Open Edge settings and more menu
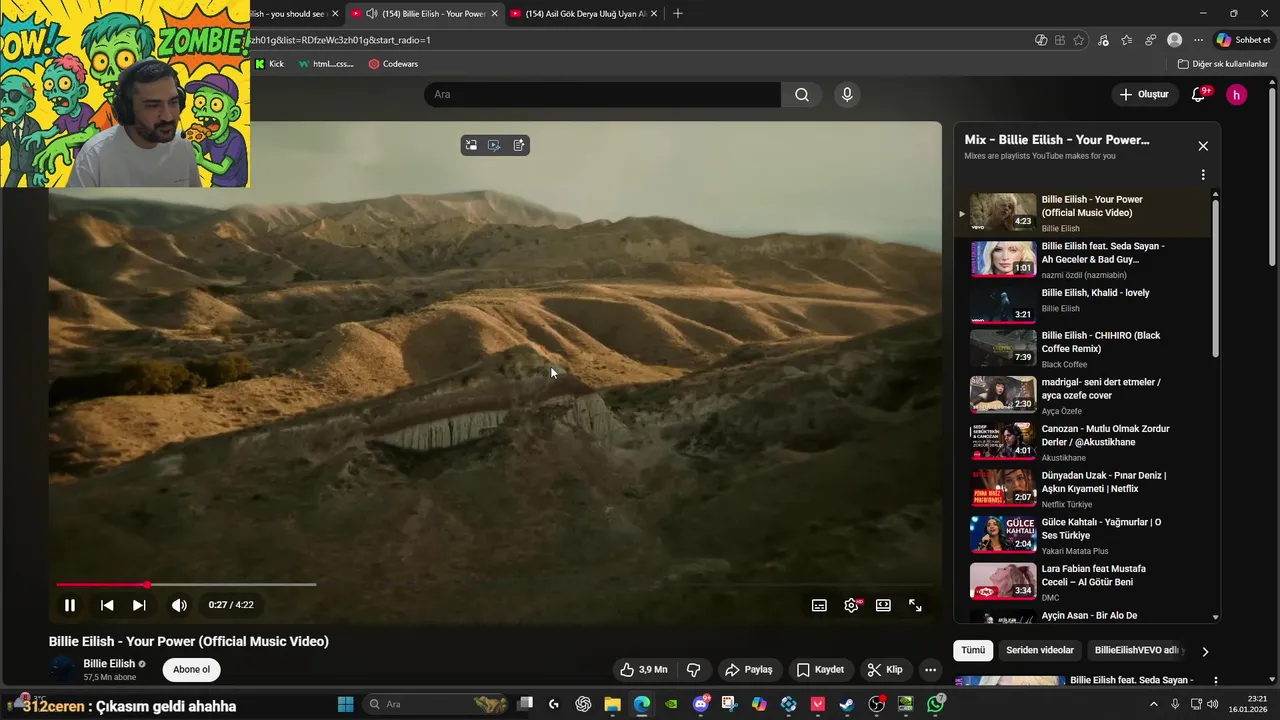 [x=1198, y=40]
